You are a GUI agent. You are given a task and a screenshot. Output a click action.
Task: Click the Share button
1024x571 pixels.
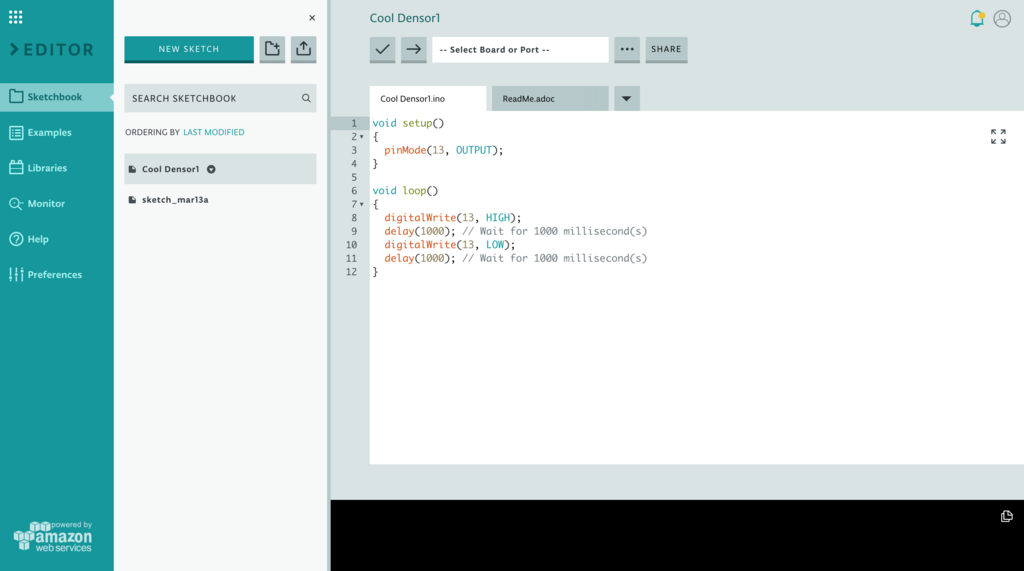point(666,49)
